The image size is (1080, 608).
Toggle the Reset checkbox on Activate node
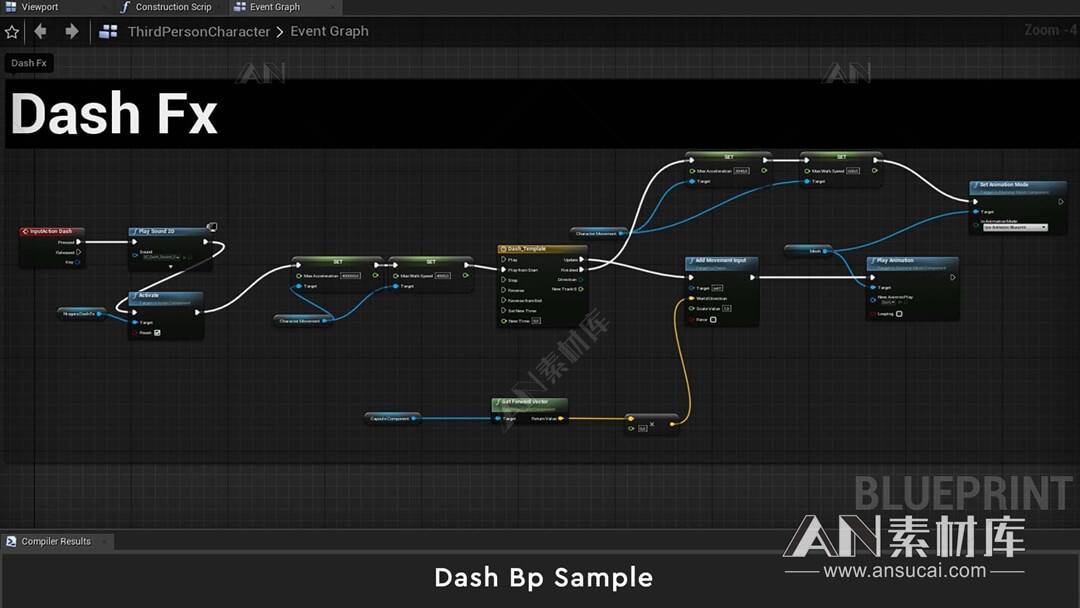(x=157, y=333)
